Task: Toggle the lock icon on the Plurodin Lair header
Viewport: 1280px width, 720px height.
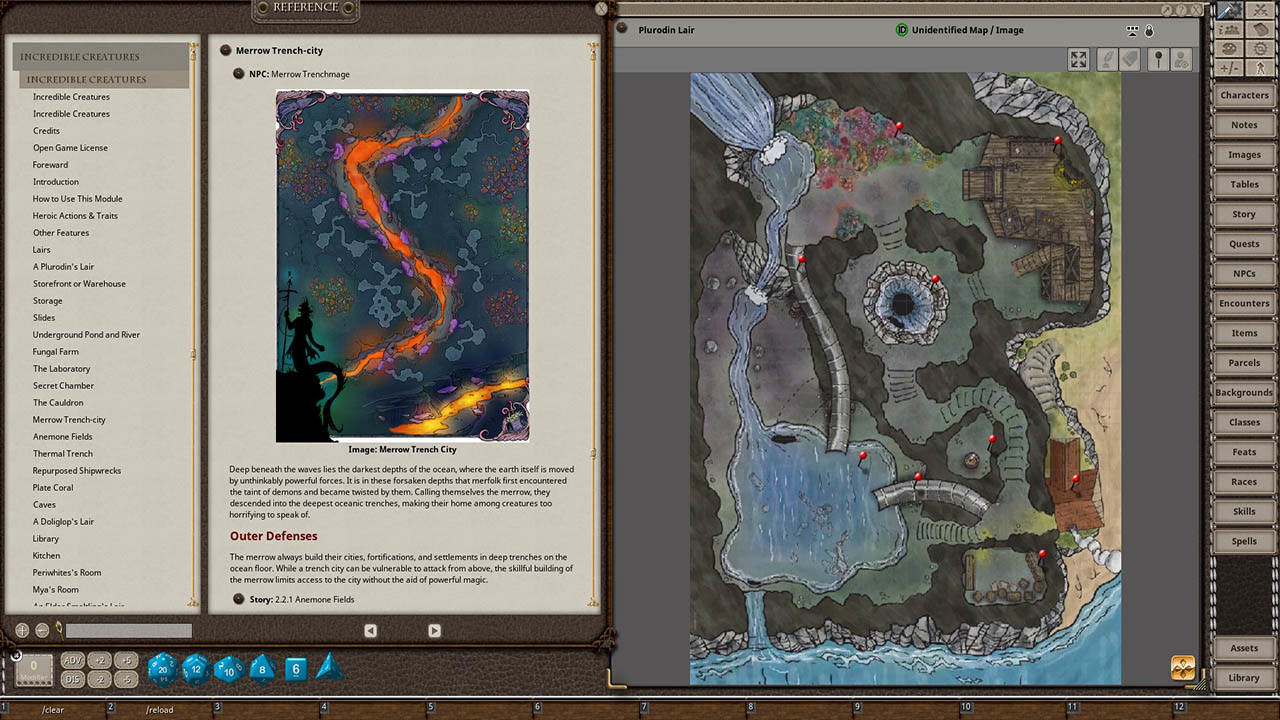Action: click(1149, 29)
